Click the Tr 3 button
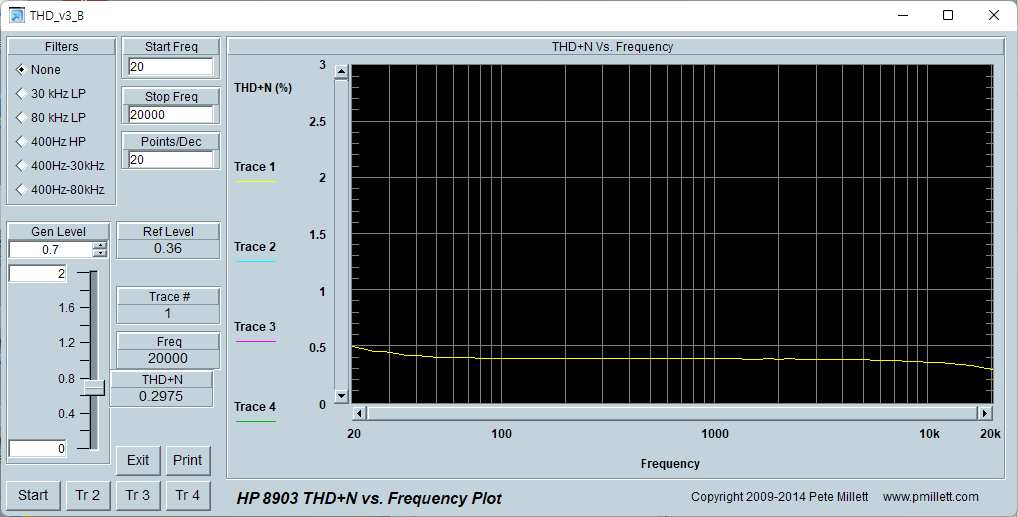The height and width of the screenshot is (517, 1018). 138,495
